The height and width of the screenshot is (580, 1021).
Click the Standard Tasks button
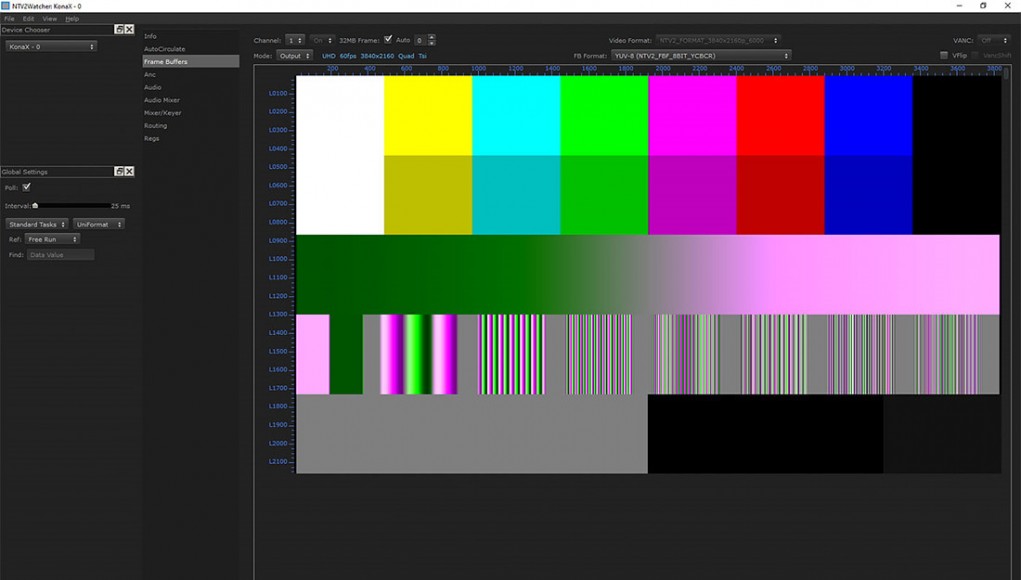pos(37,224)
